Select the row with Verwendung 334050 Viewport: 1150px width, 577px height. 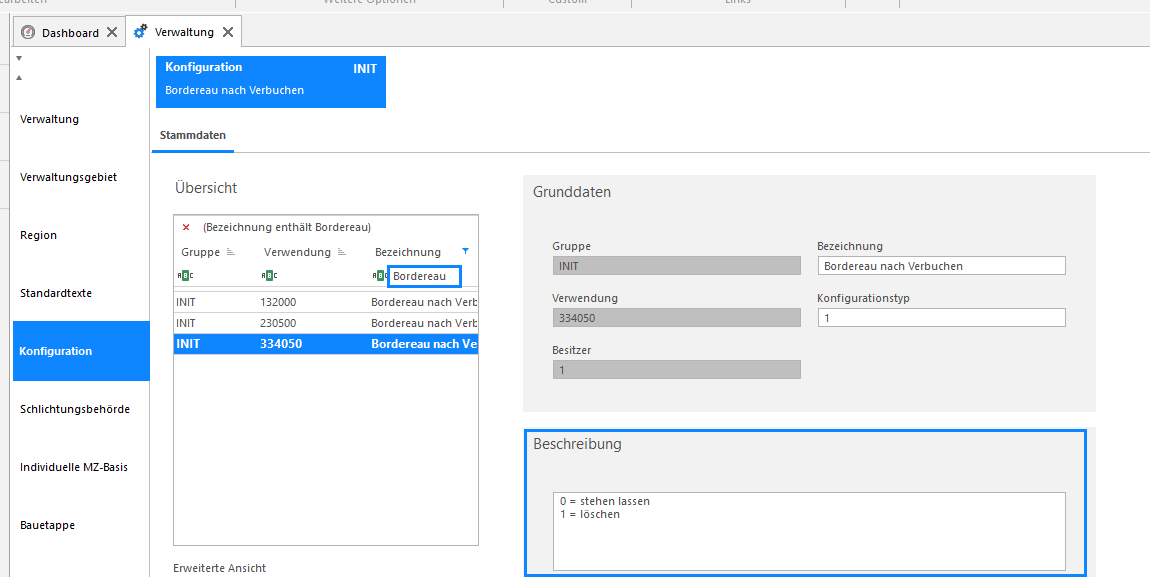click(326, 344)
